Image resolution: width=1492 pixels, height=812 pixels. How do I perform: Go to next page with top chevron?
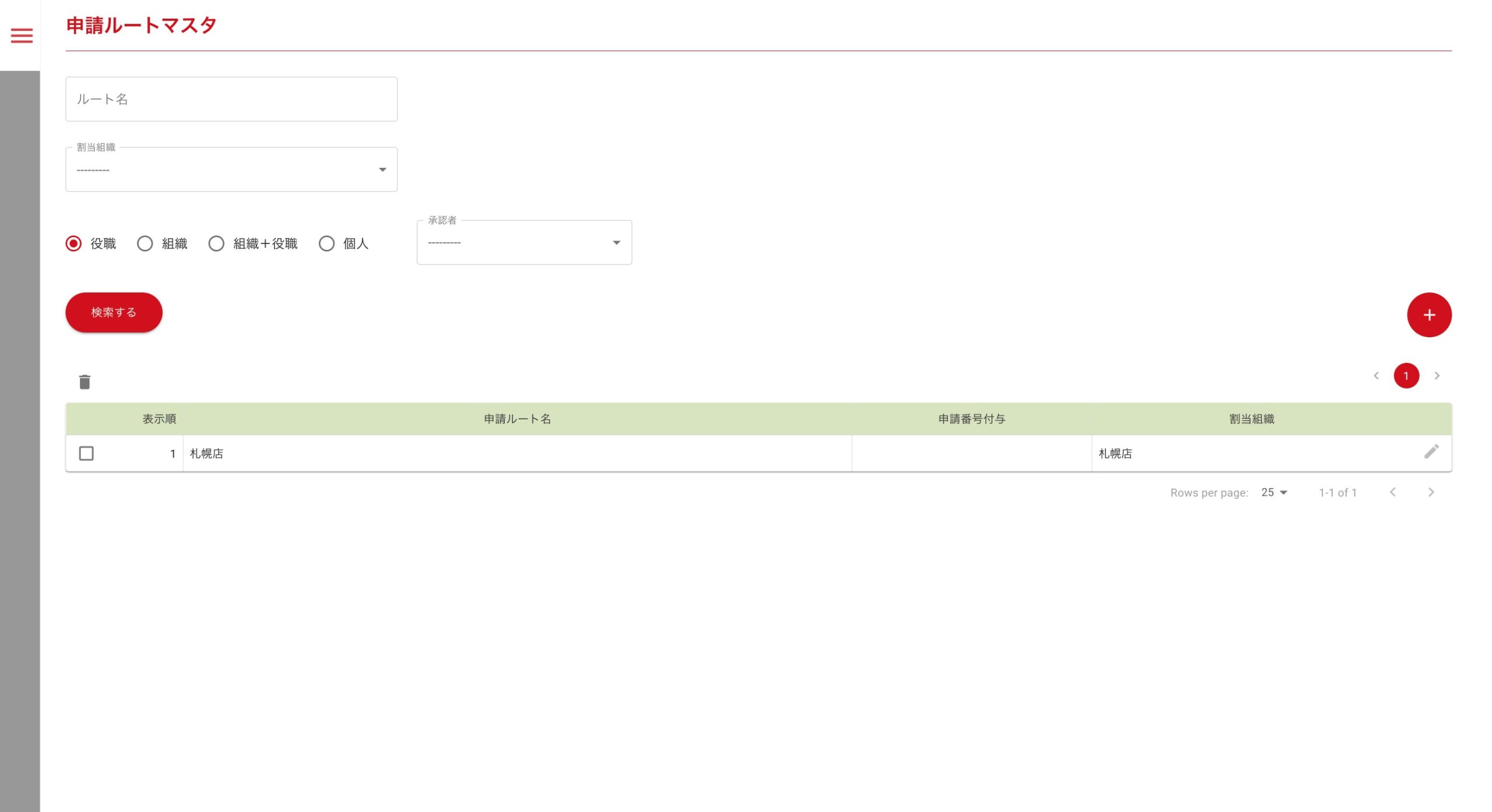point(1437,376)
